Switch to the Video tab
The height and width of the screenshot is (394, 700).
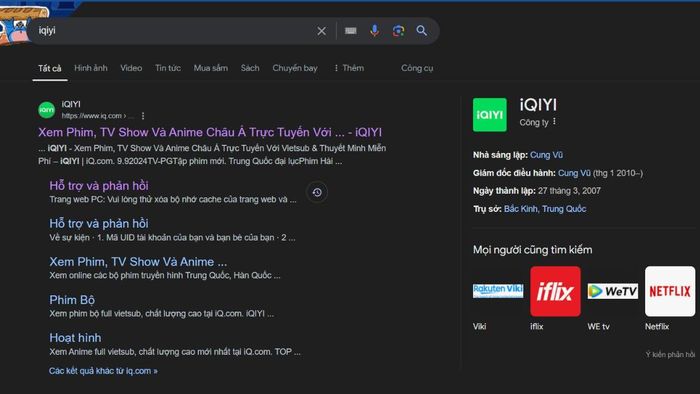point(131,68)
